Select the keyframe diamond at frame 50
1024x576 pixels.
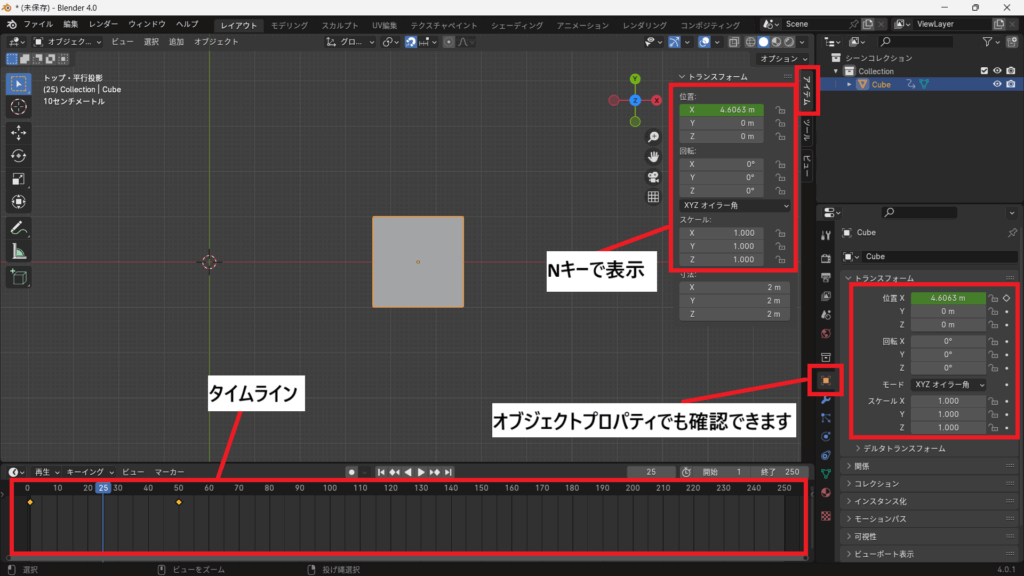coord(179,502)
